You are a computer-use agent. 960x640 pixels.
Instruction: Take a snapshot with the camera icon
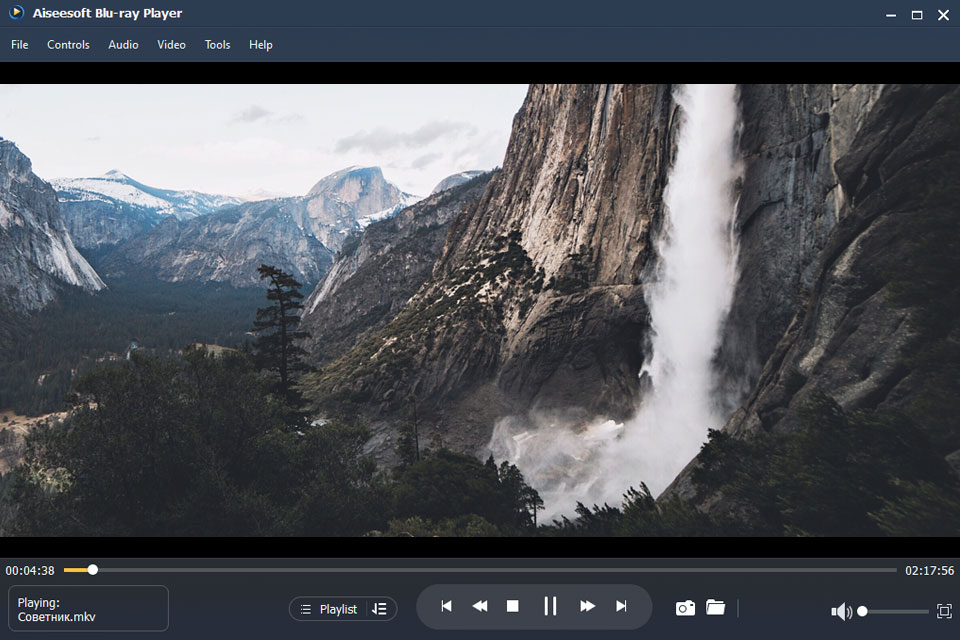tap(685, 607)
